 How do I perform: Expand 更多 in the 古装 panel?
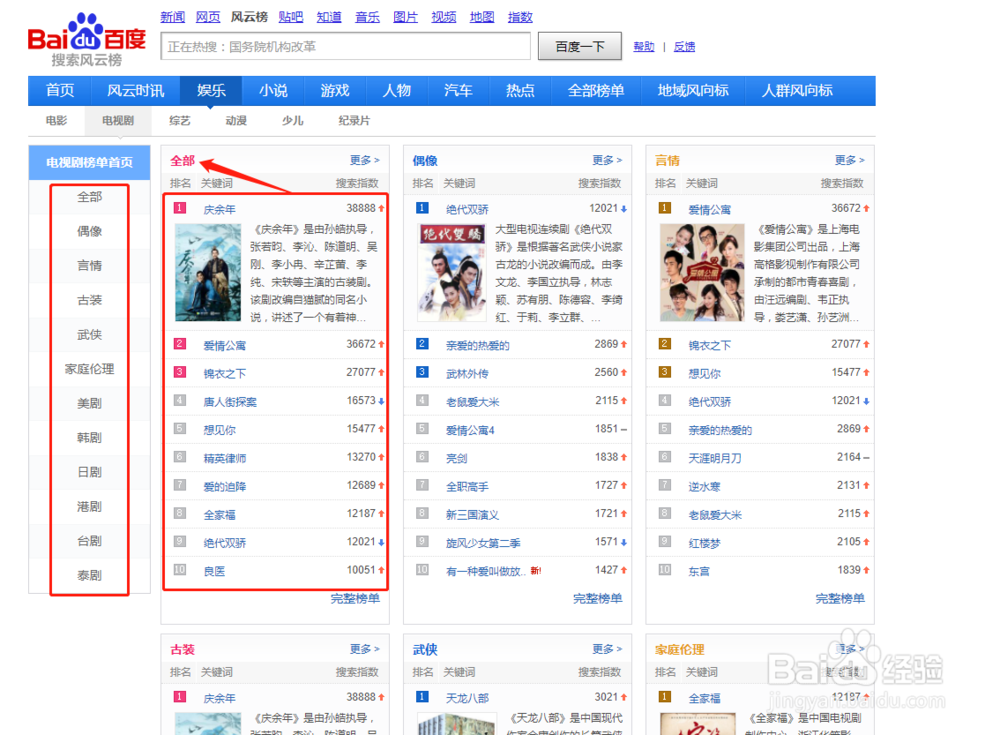point(364,649)
